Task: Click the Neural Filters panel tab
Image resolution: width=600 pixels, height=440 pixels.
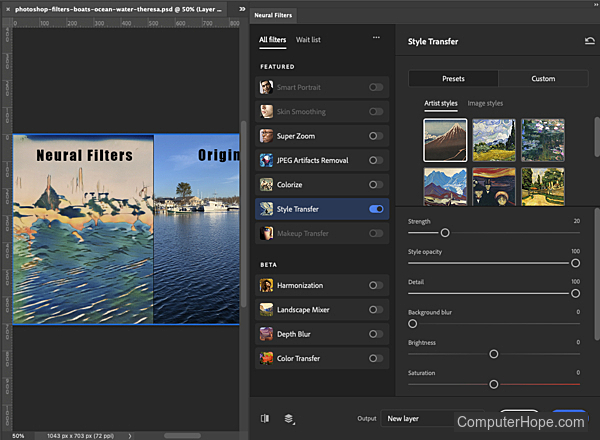Action: (x=273, y=15)
